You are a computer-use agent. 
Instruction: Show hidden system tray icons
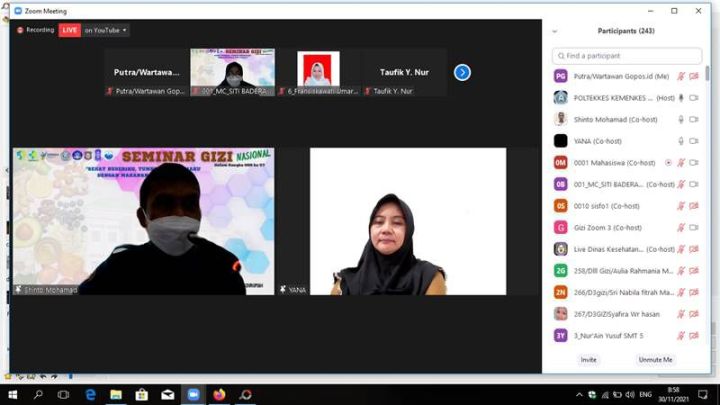(579, 394)
